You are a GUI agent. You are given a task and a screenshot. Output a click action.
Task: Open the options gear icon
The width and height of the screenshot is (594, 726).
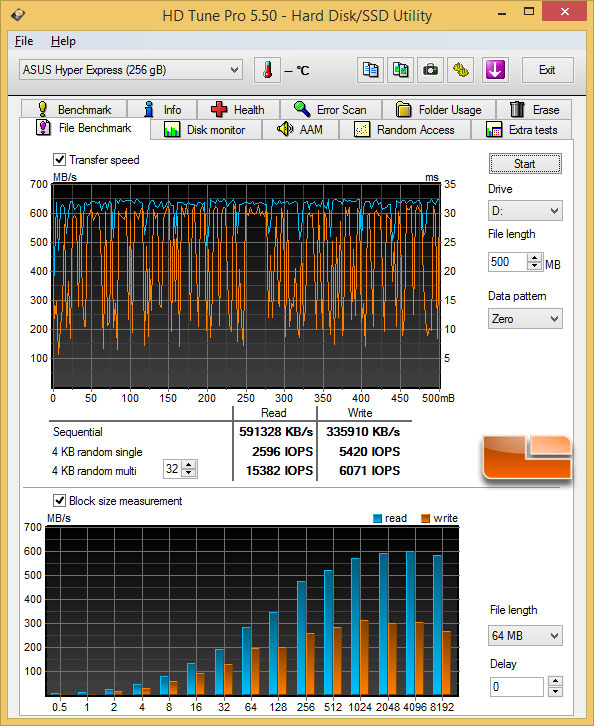[461, 70]
